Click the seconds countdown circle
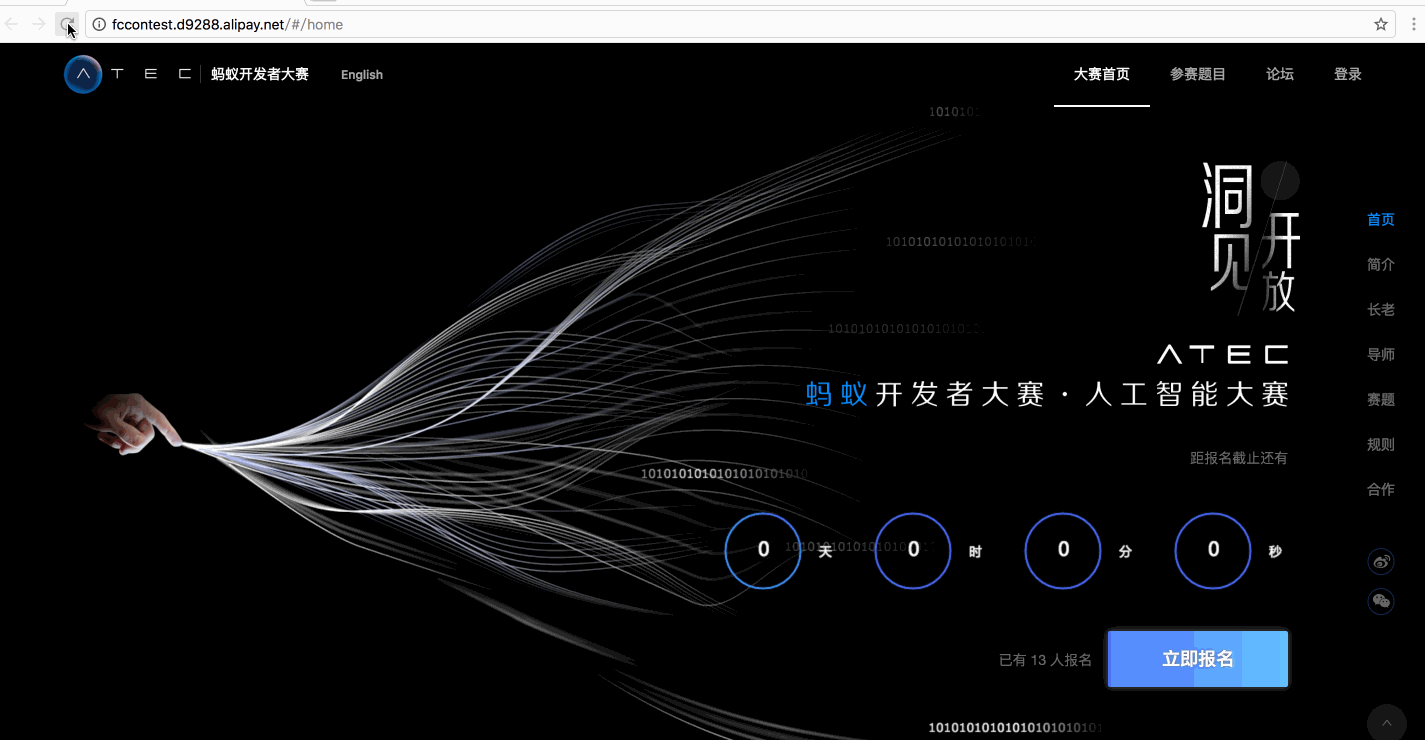Viewport: 1425px width, 740px height. (1213, 550)
